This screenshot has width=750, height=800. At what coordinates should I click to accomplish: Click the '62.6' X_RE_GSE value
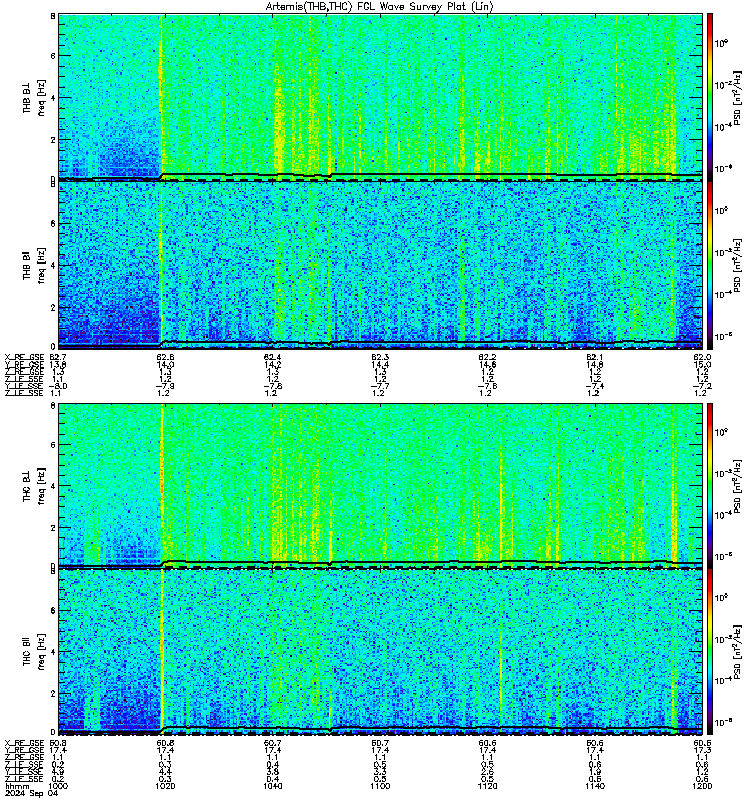click(165, 357)
